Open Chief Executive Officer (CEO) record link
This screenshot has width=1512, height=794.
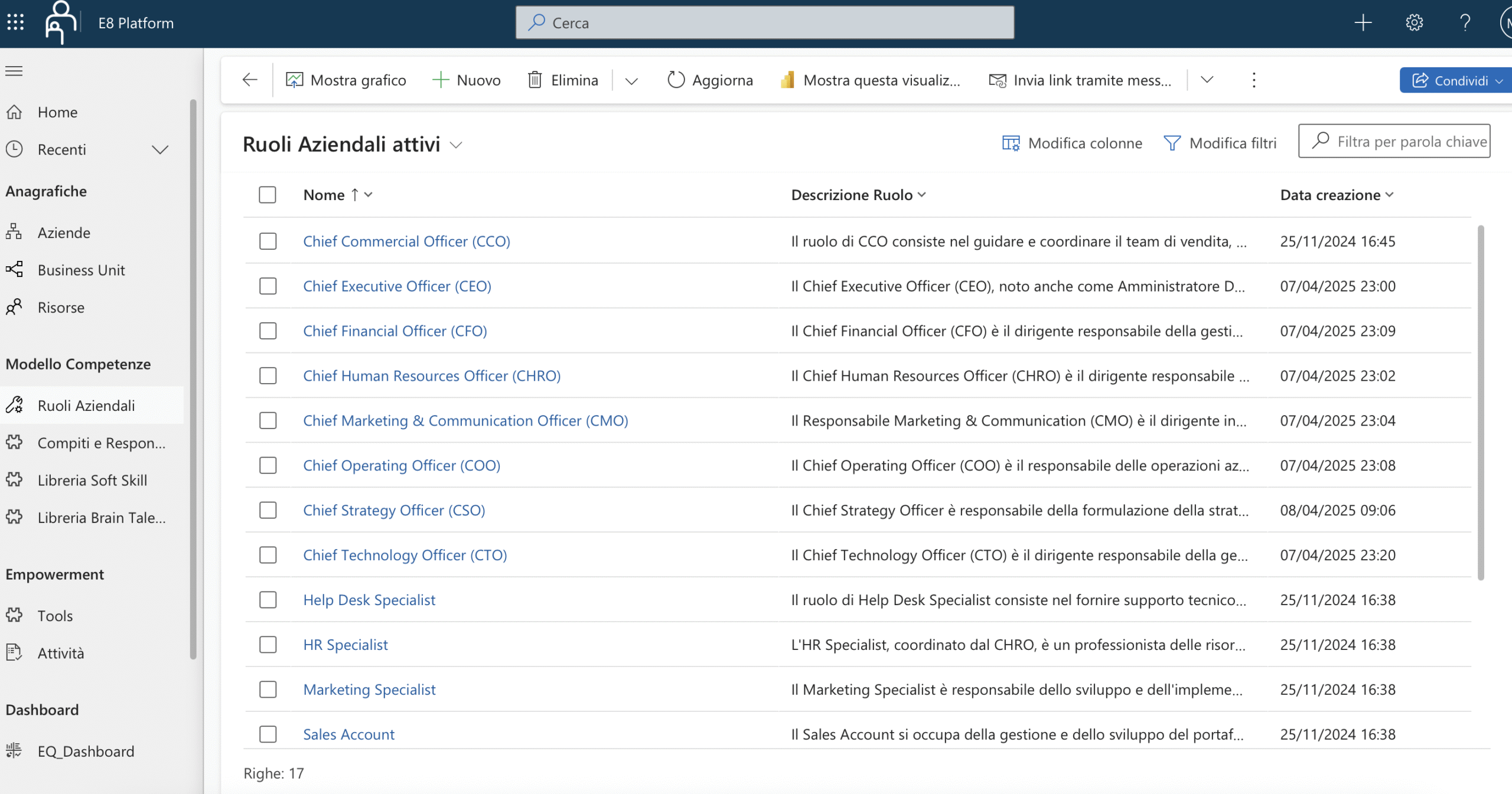click(x=397, y=286)
